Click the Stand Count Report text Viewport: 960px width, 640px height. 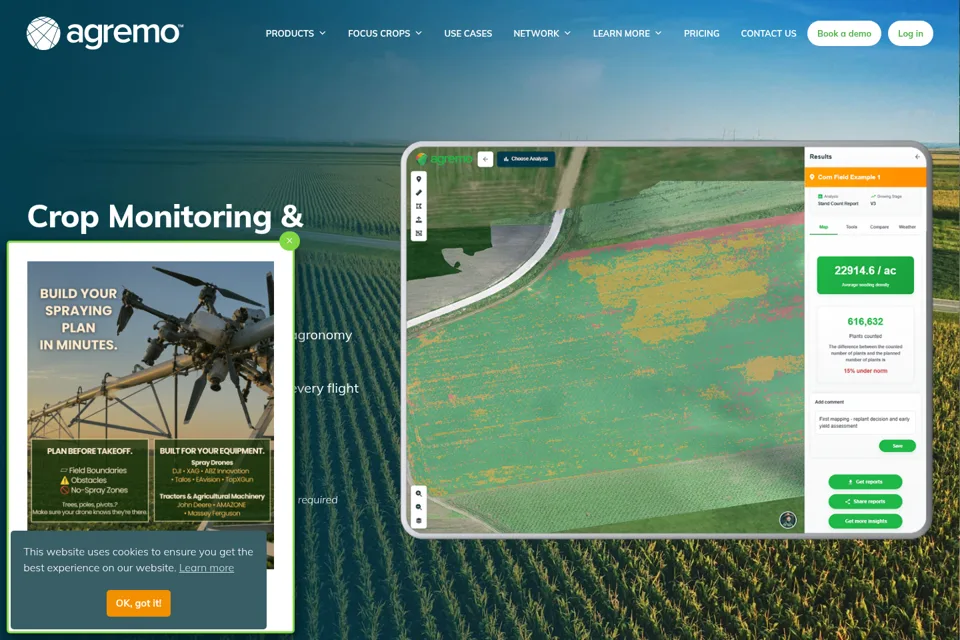click(838, 203)
